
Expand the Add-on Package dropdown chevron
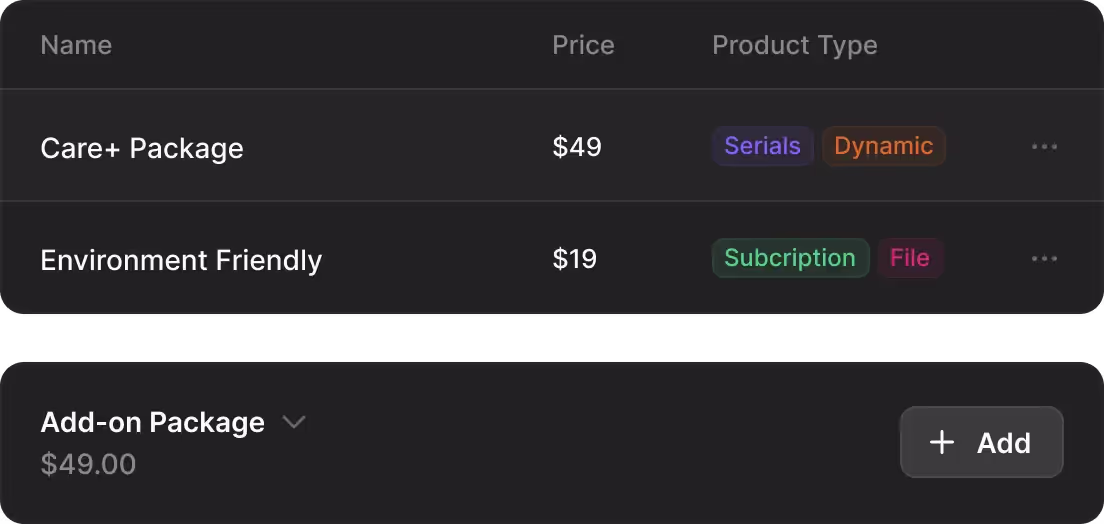point(293,422)
